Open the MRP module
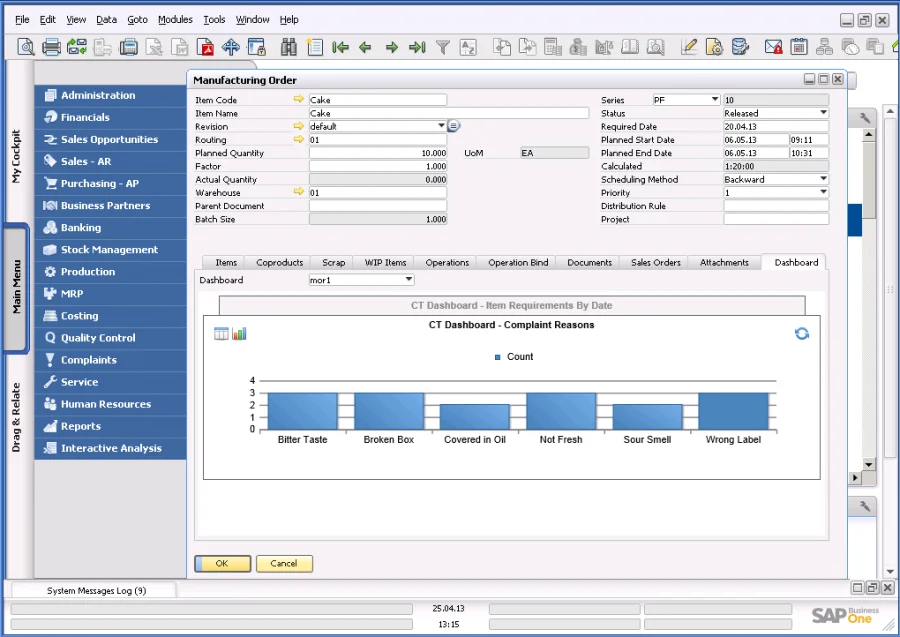 pyautogui.click(x=110, y=293)
